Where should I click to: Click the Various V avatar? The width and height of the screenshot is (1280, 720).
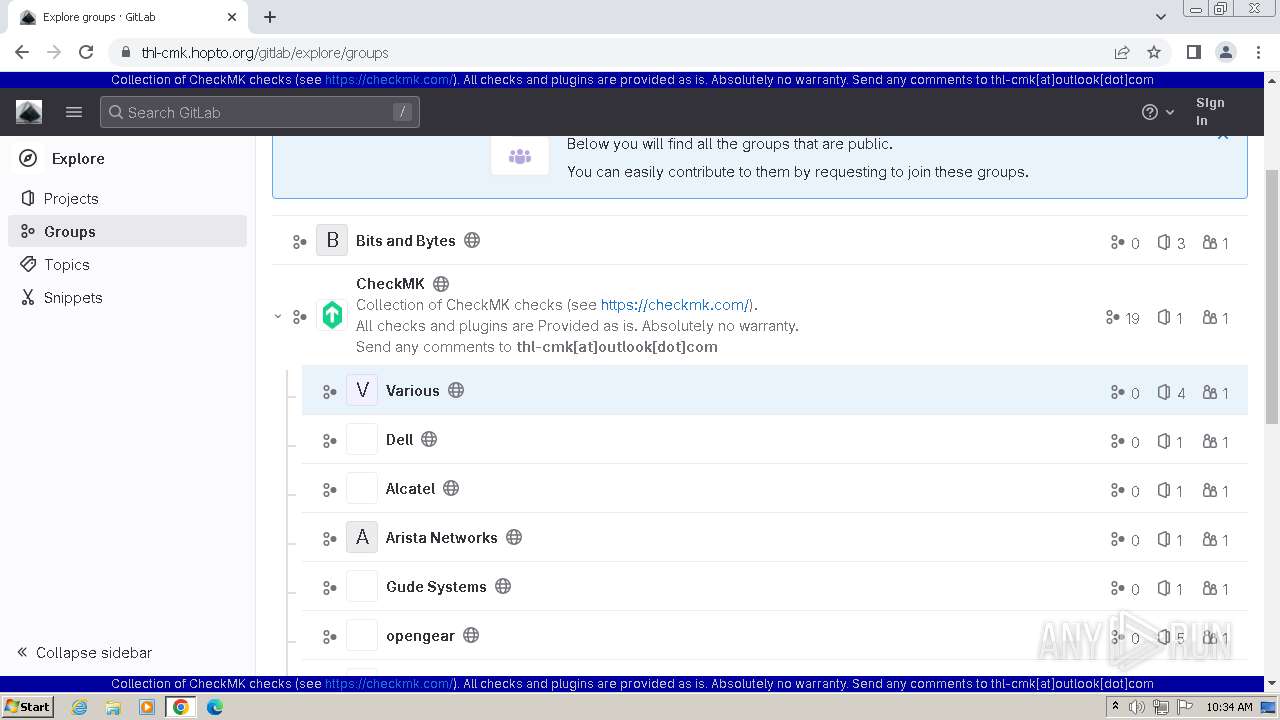(362, 390)
